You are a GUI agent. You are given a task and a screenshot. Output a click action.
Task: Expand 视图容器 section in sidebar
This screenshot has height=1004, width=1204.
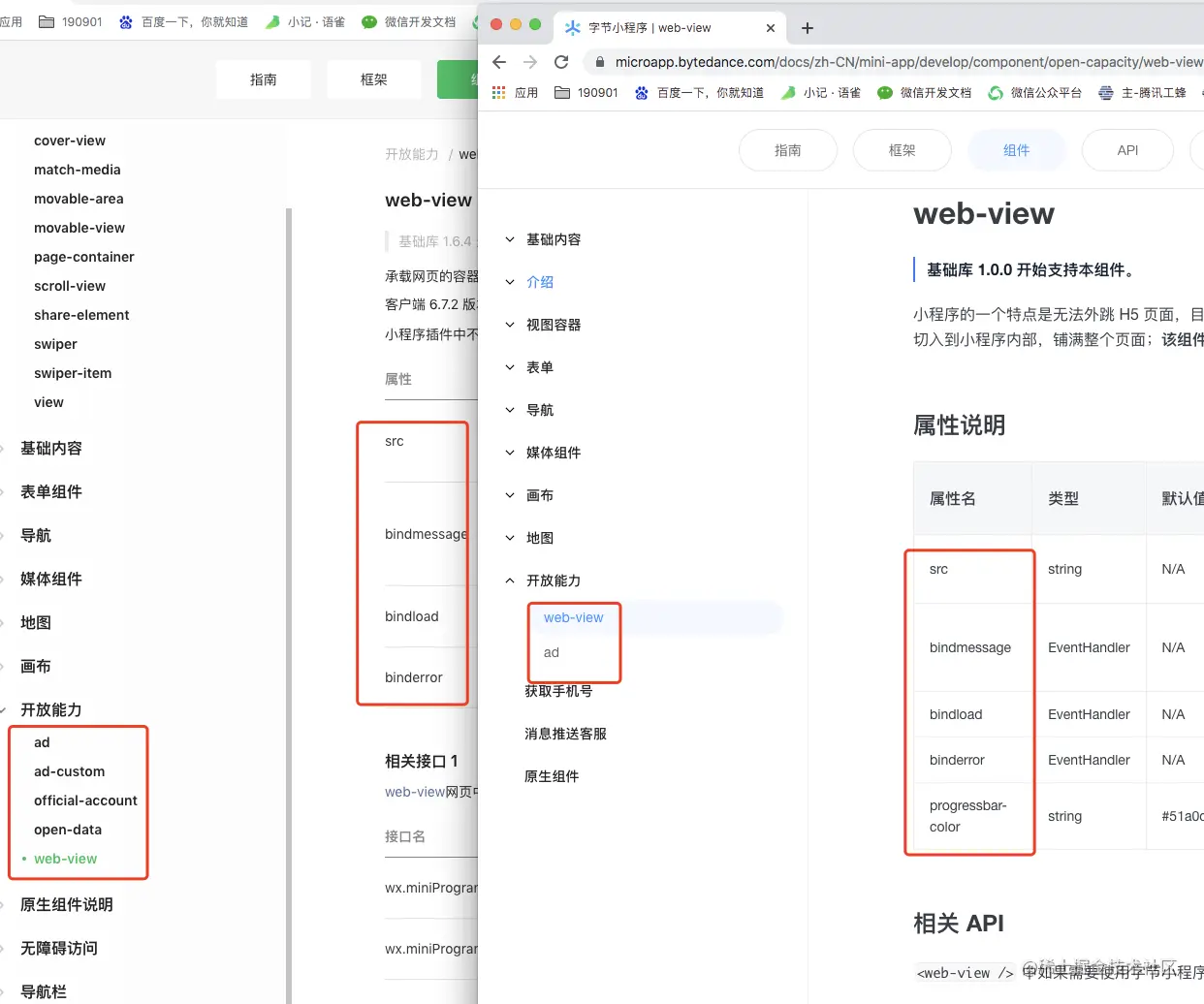pyautogui.click(x=543, y=325)
